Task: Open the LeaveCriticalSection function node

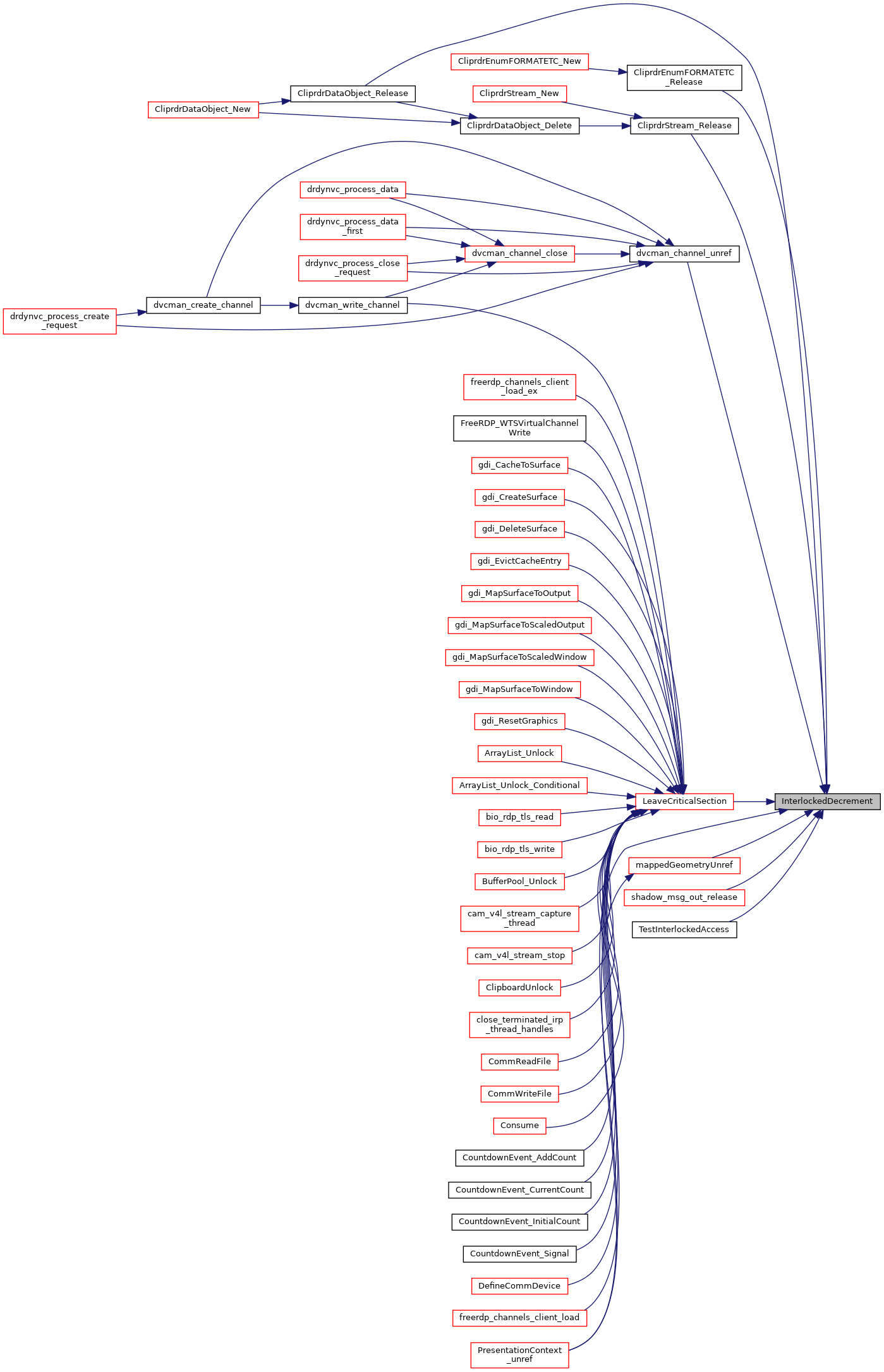Action: pos(684,801)
